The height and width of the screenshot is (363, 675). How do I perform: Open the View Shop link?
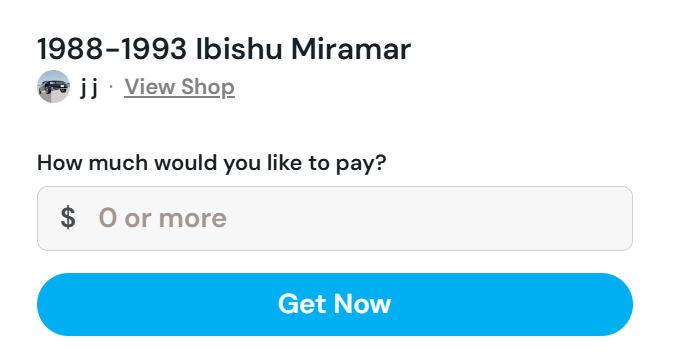[x=180, y=87]
